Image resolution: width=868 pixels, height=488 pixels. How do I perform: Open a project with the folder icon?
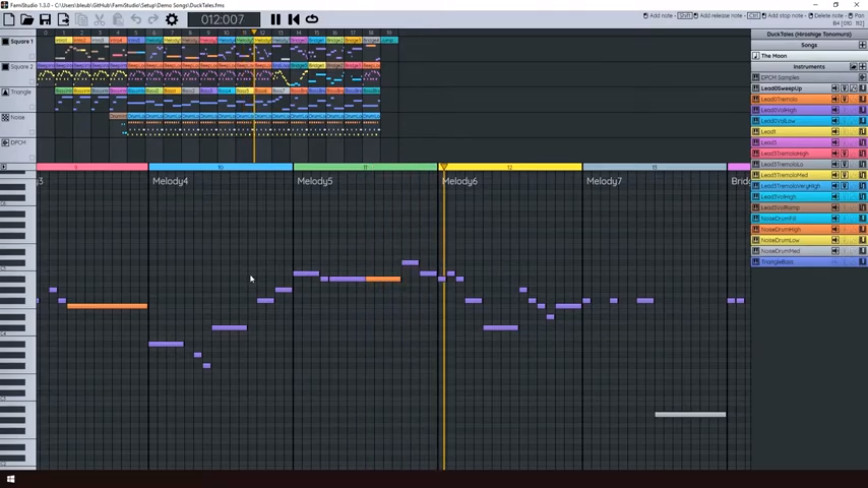tap(27, 19)
